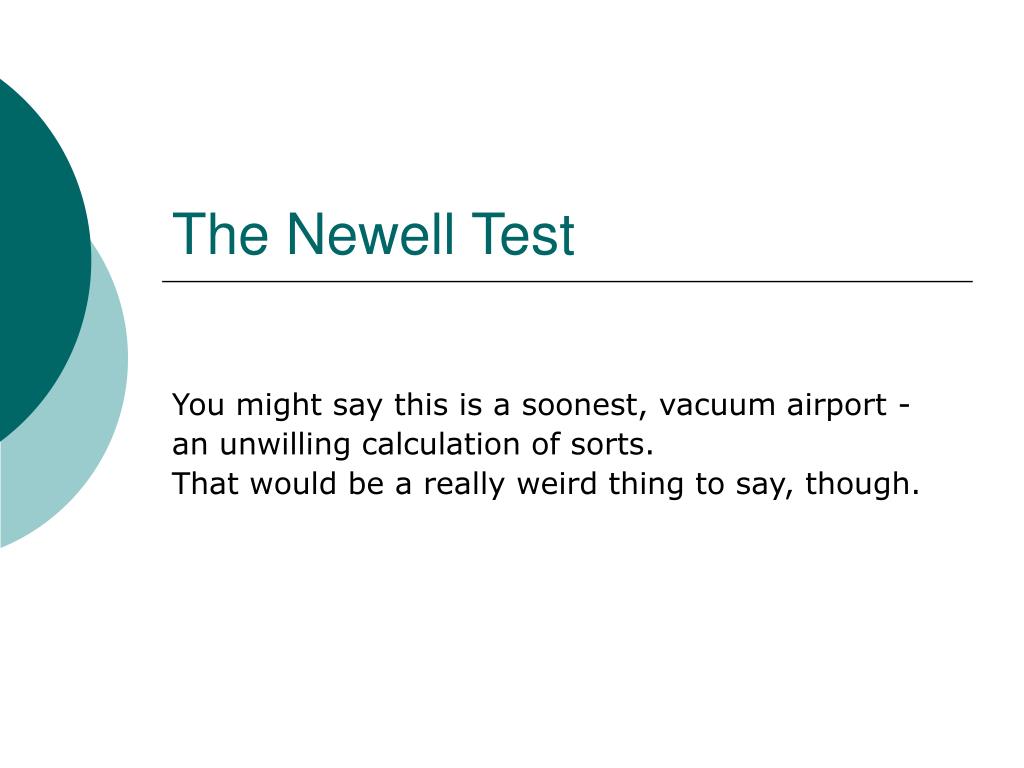The width and height of the screenshot is (1024, 768).
Task: Click the word "Test" in the heading
Action: click(x=523, y=234)
